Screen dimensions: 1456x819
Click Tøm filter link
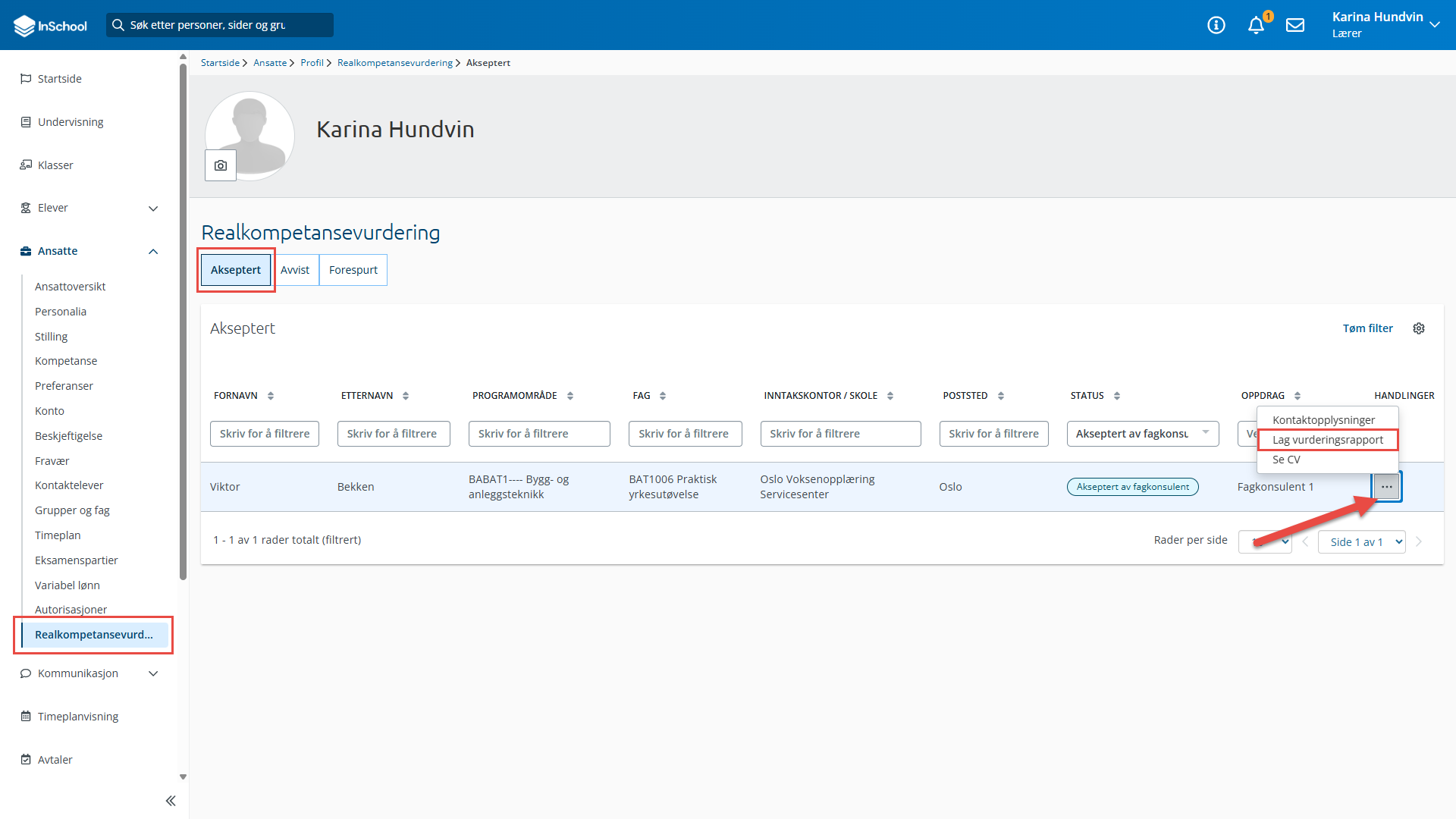[1368, 328]
